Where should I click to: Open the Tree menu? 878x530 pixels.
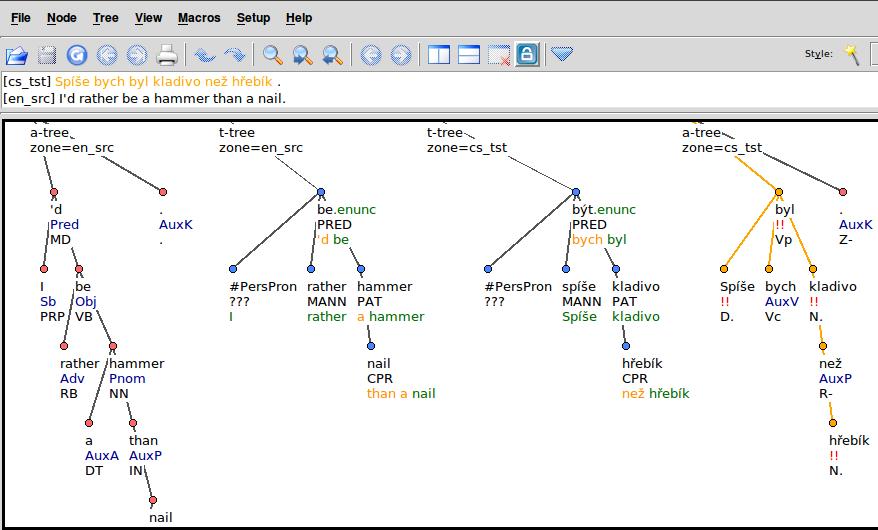click(106, 18)
